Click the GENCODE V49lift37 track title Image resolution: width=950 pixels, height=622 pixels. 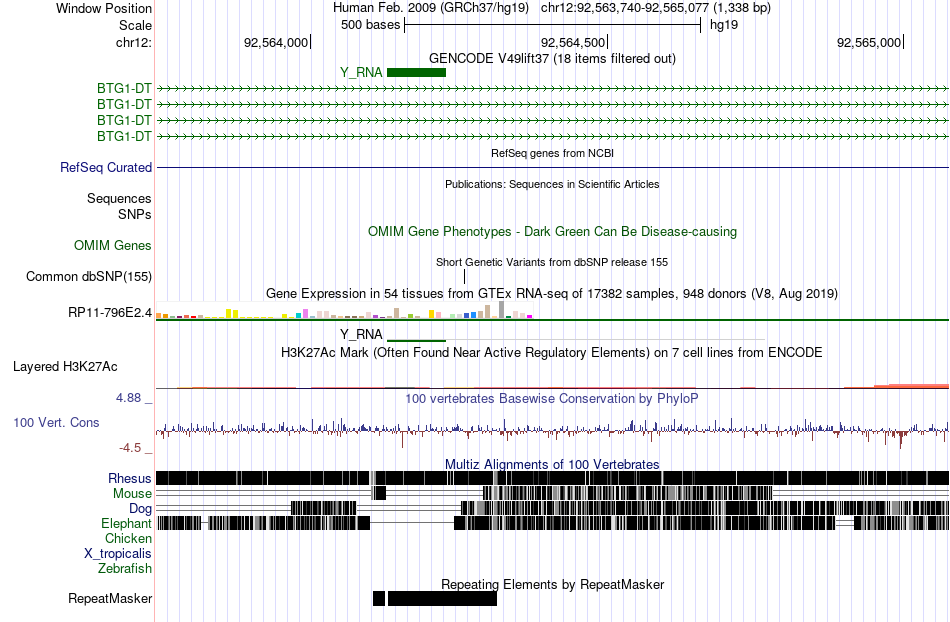tap(553, 58)
